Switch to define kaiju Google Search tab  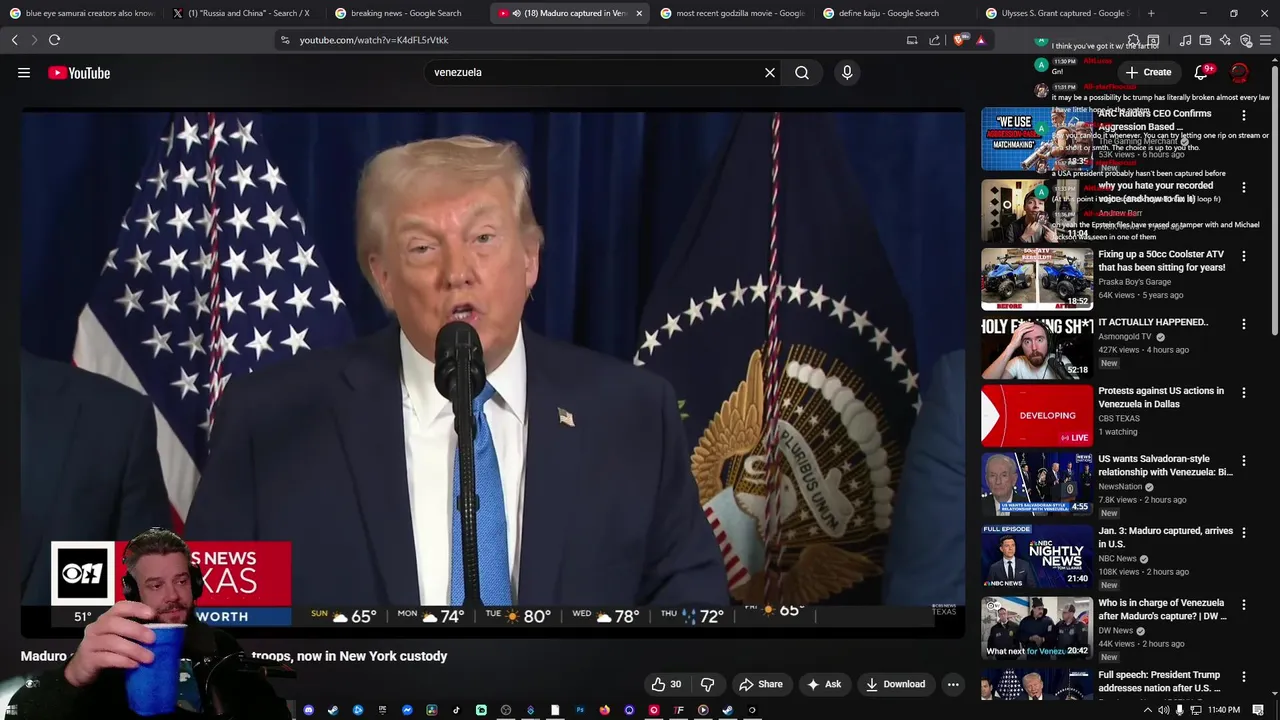click(x=895, y=13)
